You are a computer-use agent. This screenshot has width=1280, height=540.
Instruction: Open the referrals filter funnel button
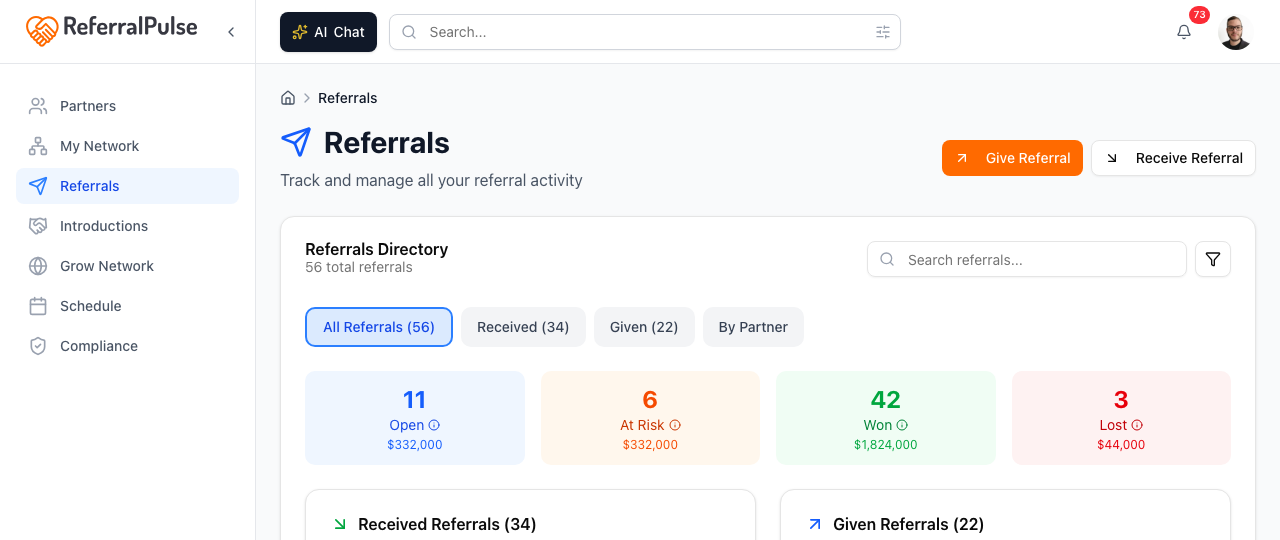1213,259
